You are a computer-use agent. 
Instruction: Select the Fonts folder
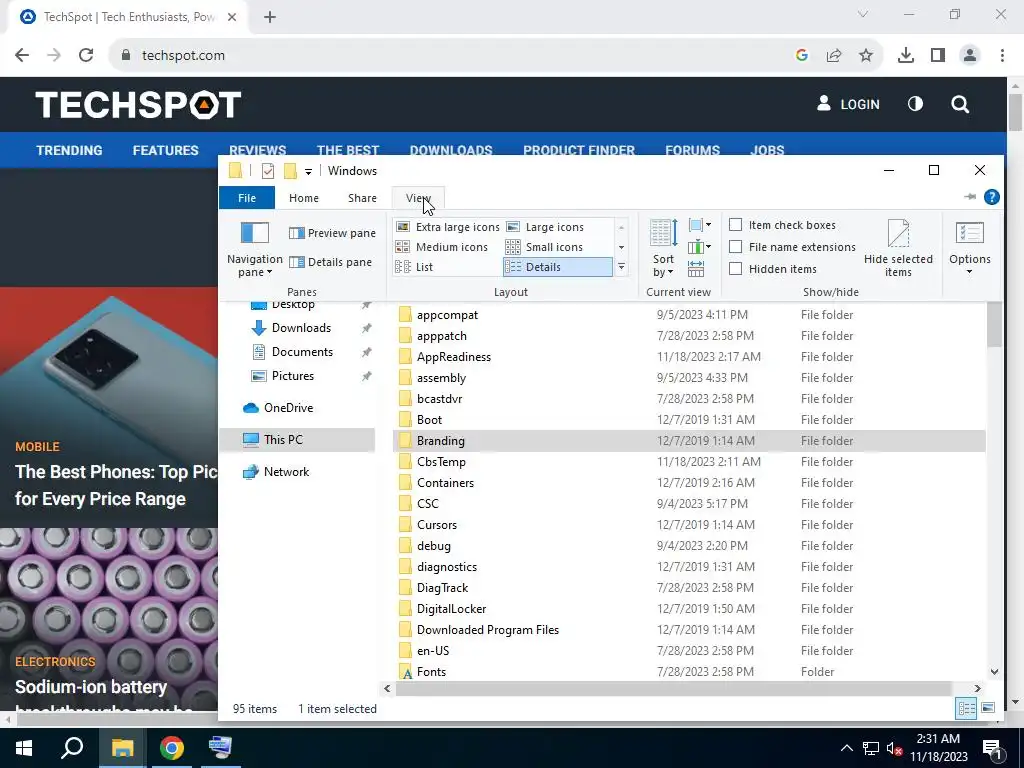431,671
